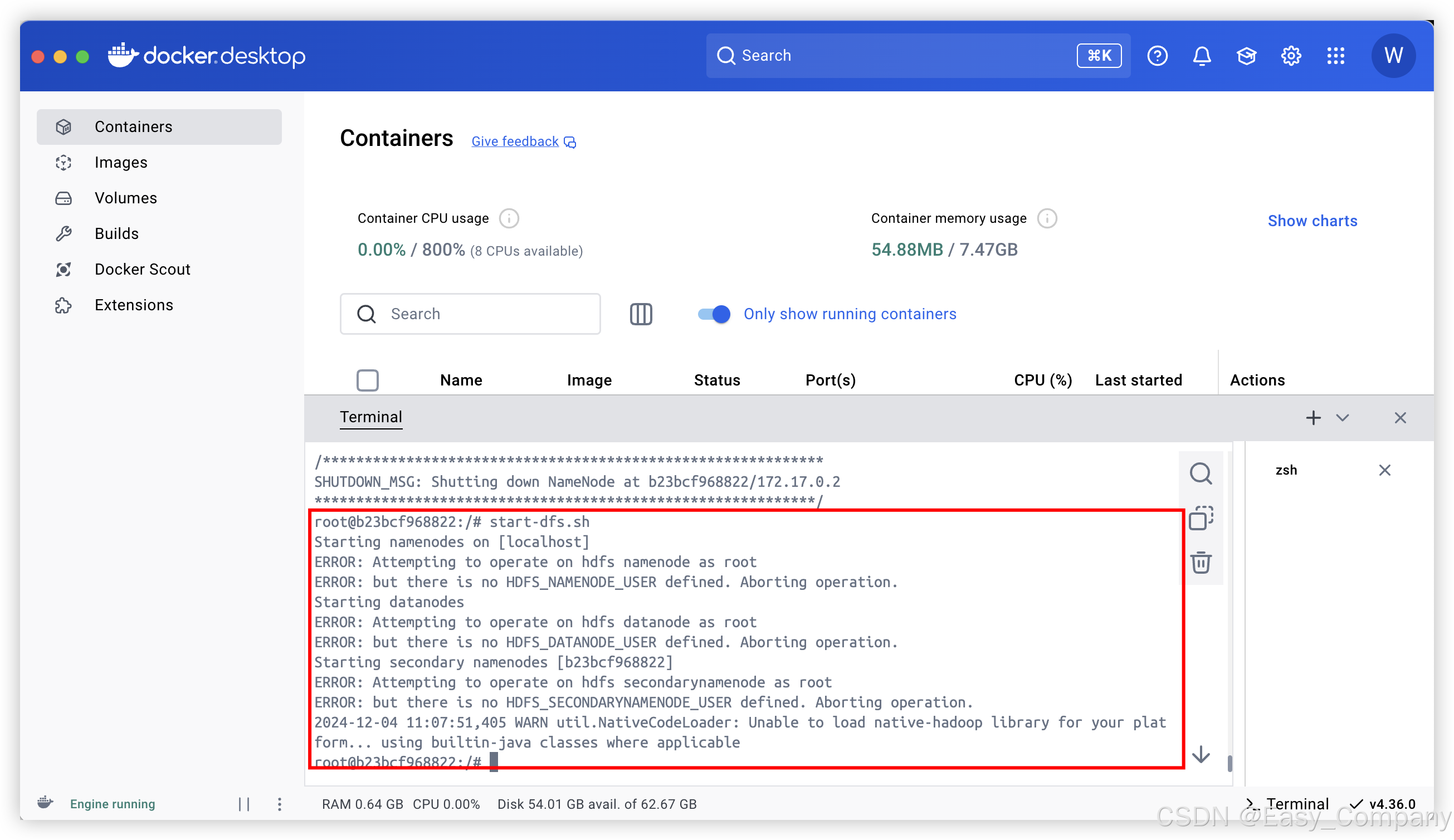Close the Terminal panel

[x=1400, y=418]
